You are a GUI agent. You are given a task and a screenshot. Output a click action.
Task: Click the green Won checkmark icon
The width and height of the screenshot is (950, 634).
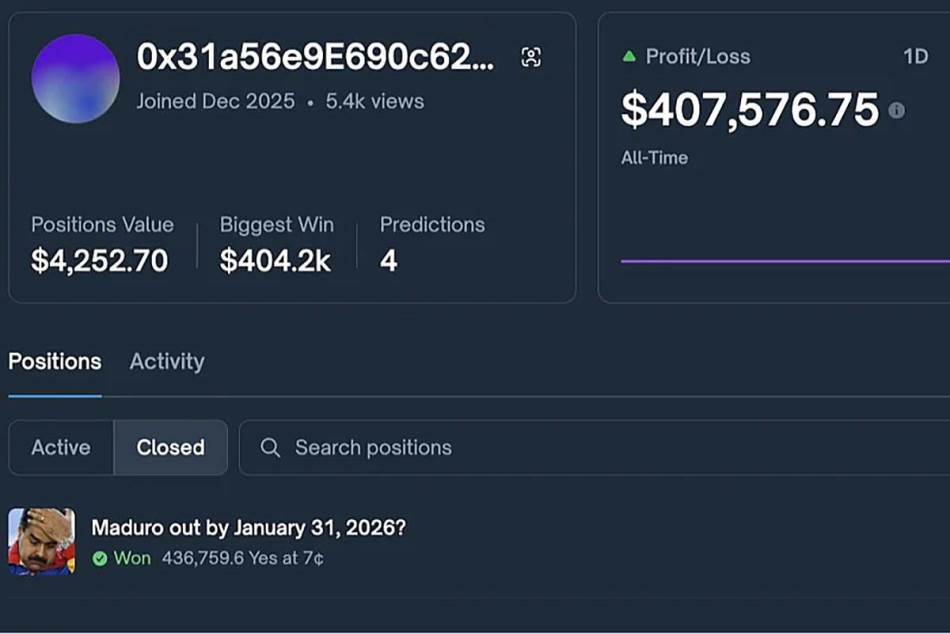point(100,559)
